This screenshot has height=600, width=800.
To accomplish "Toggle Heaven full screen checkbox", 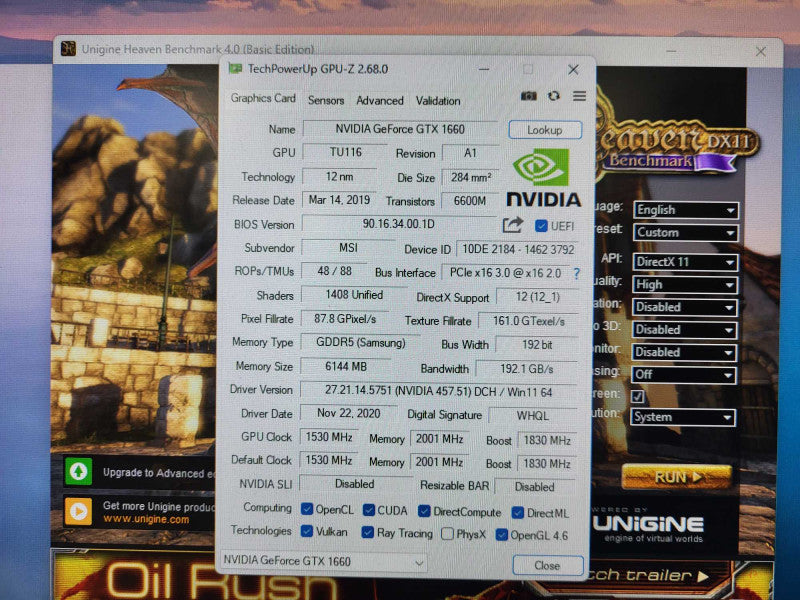I will 637,396.
